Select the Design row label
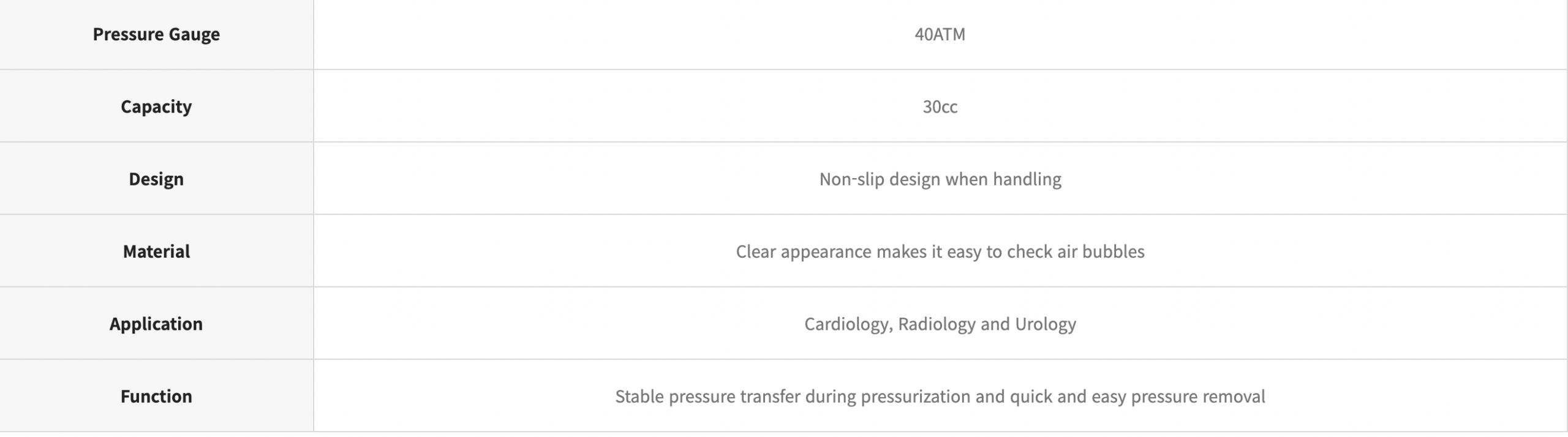This screenshot has height=437, width=1568. 156,179
